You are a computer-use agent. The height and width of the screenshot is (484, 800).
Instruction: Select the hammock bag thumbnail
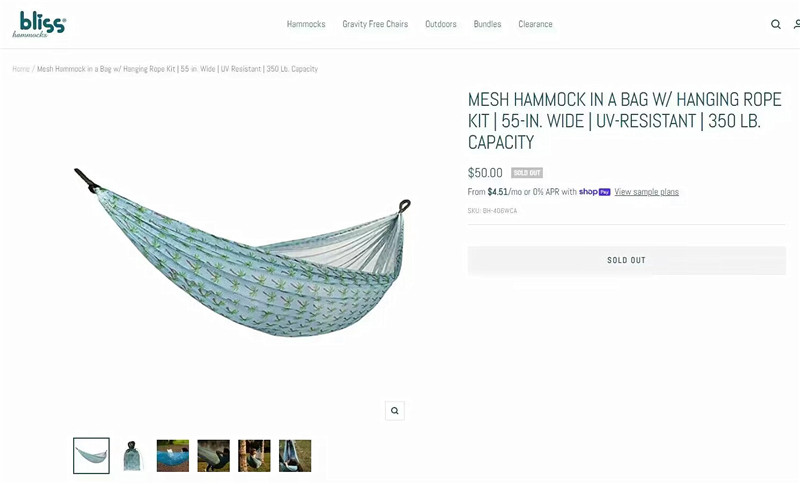point(132,455)
